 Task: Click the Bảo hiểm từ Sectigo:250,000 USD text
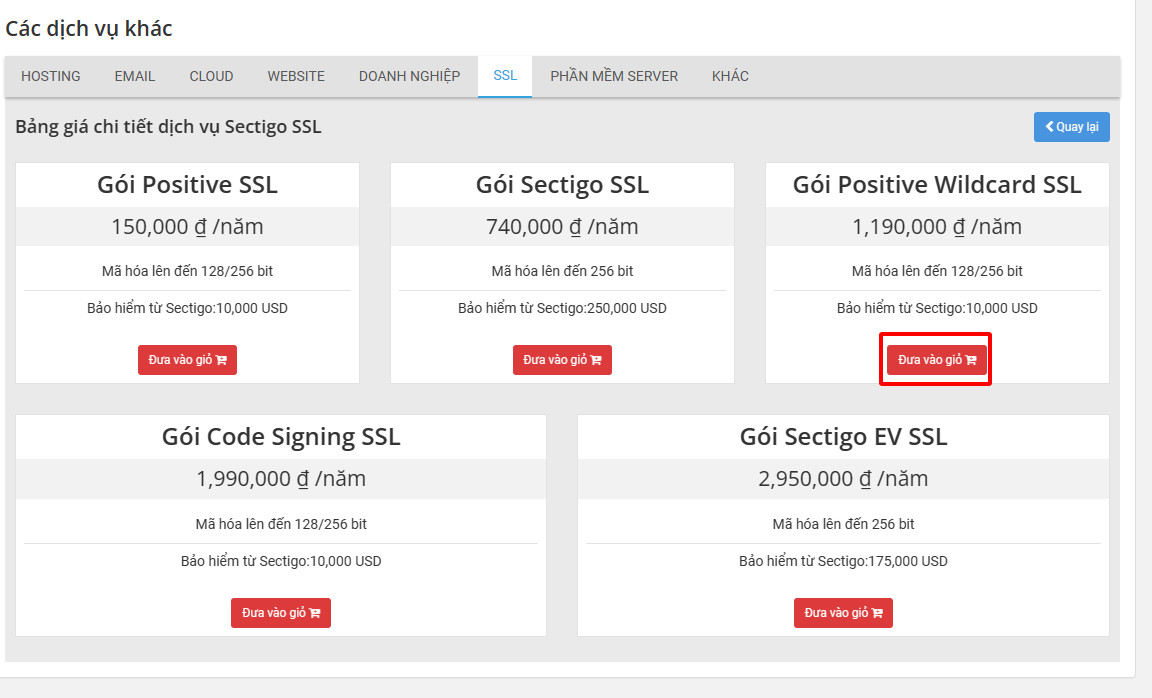(x=562, y=309)
